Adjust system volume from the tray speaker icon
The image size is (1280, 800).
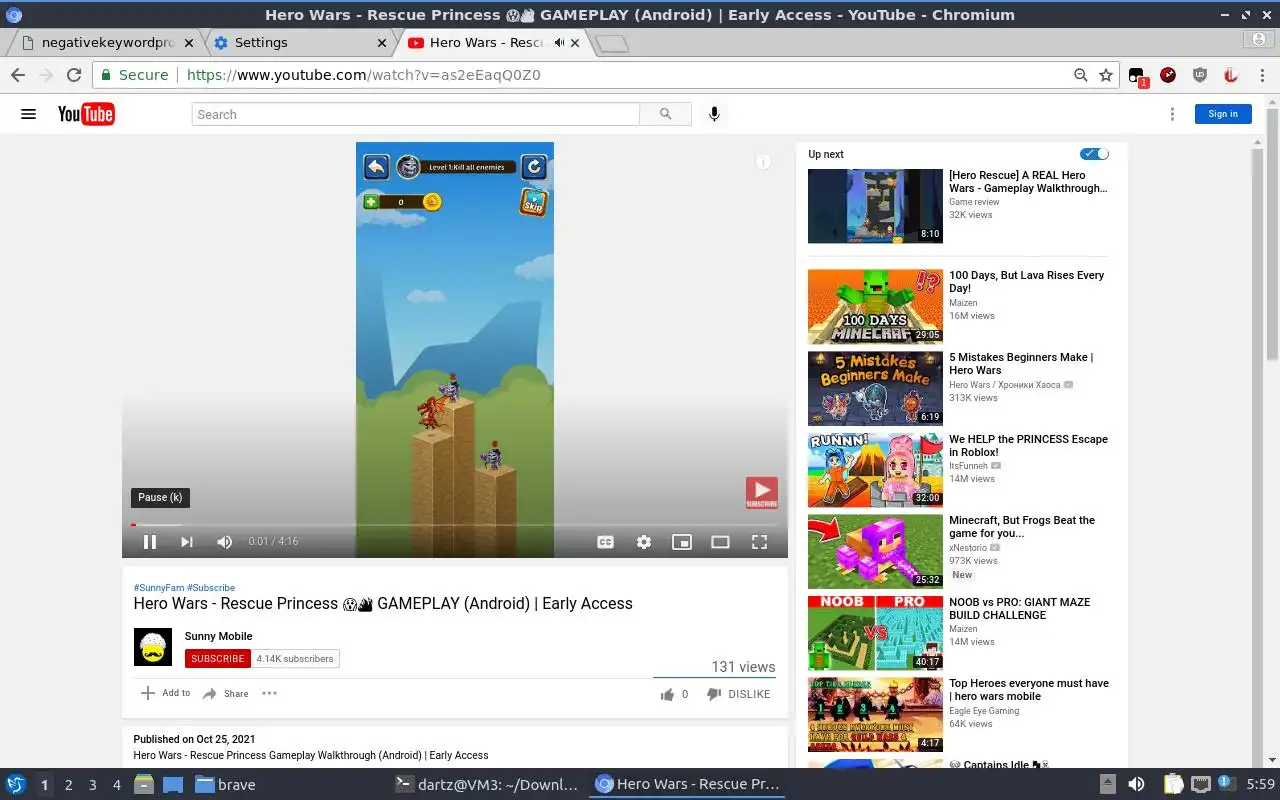(1136, 785)
